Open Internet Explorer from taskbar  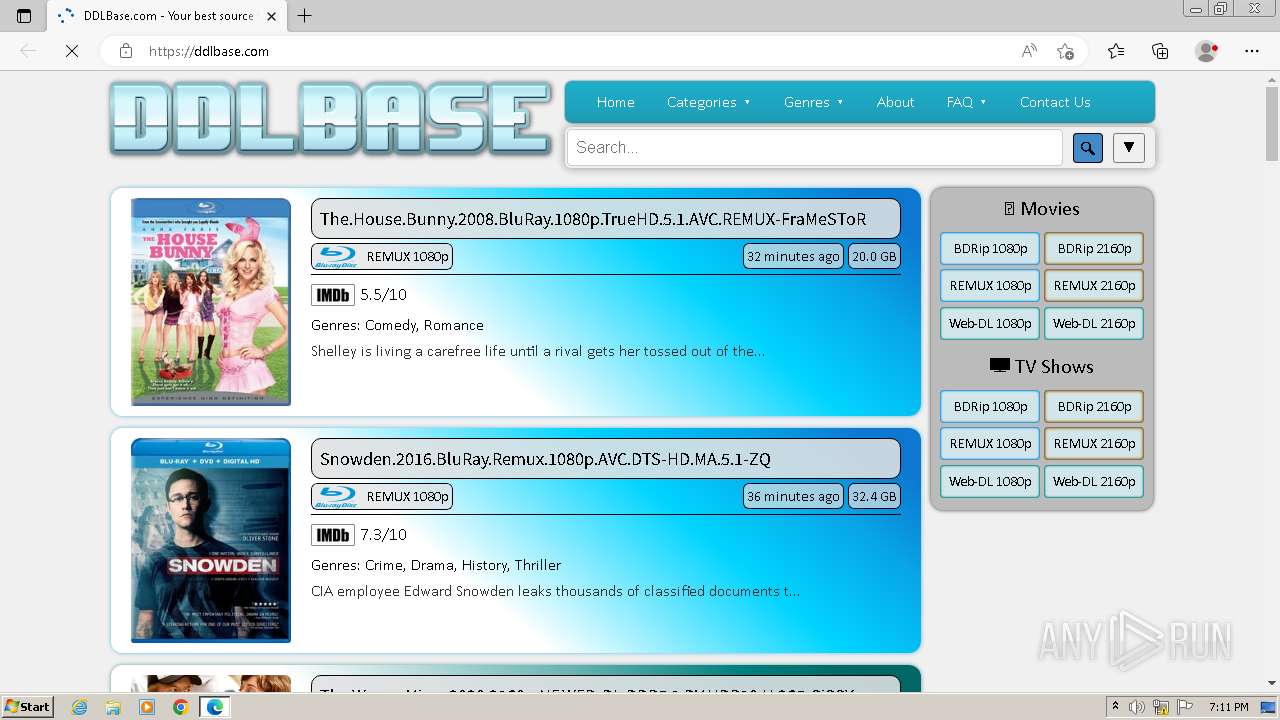[80, 707]
